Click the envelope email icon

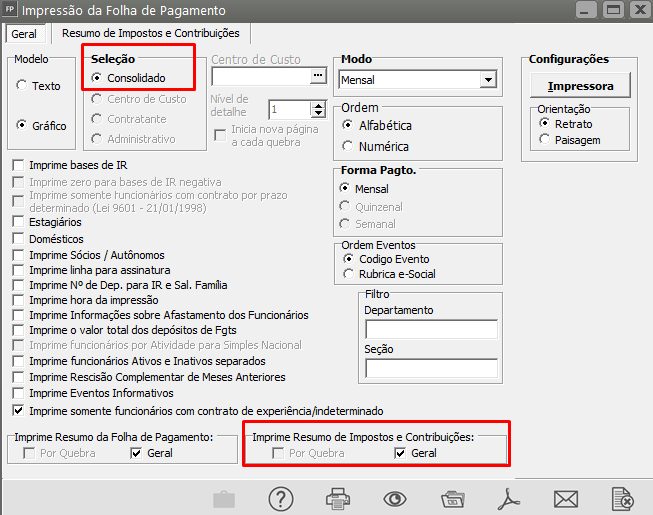[567, 497]
